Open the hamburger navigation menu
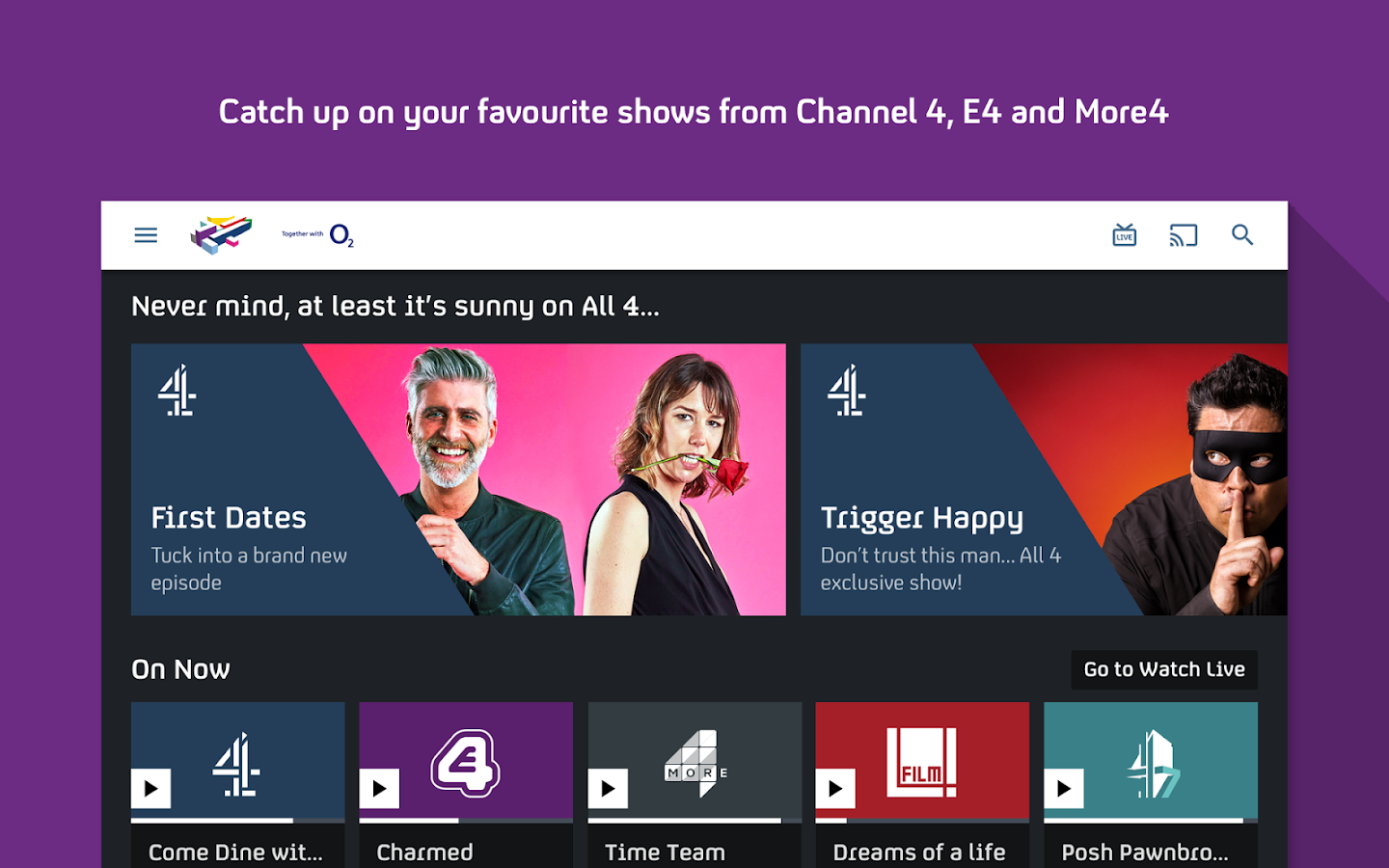The height and width of the screenshot is (868, 1389). [146, 235]
